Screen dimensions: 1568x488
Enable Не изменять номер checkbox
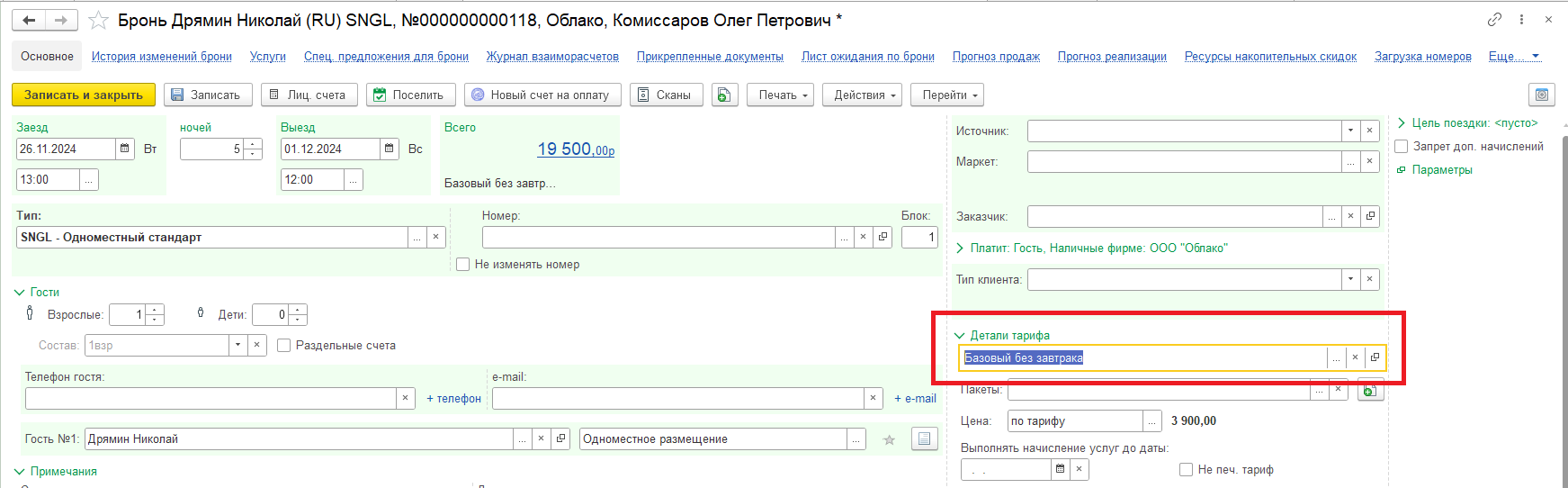462,264
